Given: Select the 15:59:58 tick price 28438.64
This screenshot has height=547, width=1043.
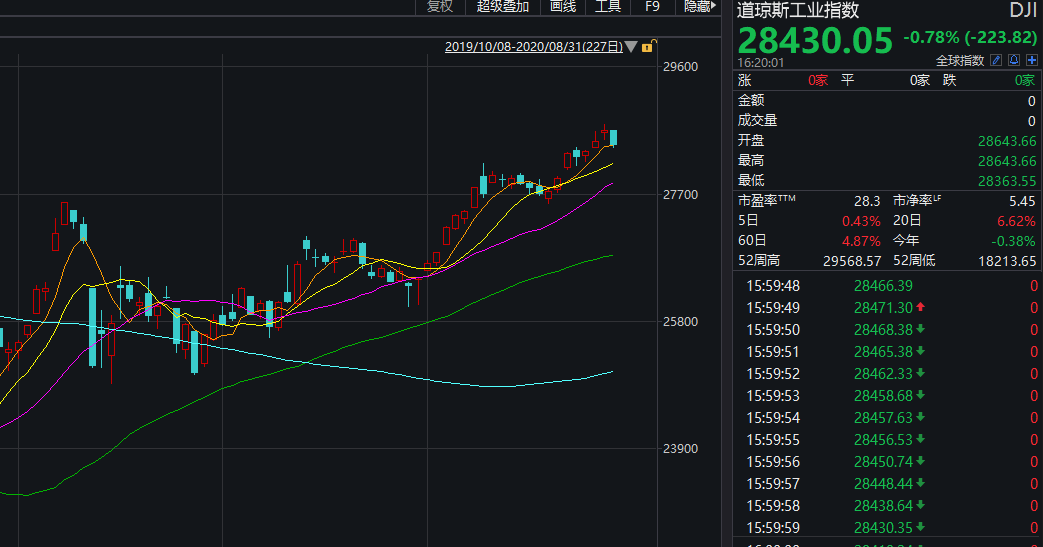Looking at the screenshot, I should coord(883,506).
